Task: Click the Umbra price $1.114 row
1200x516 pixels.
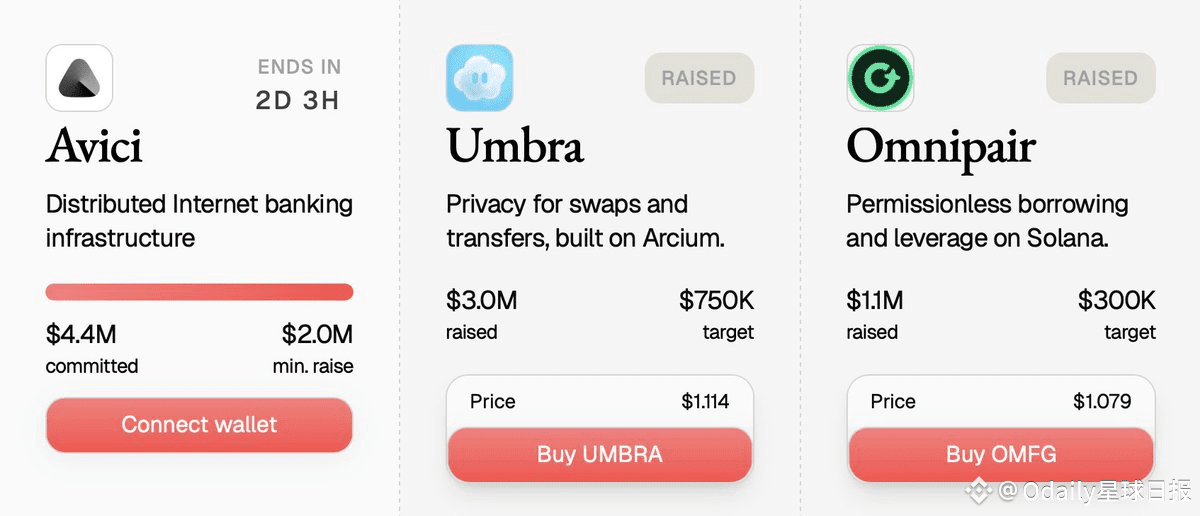Action: (x=599, y=402)
